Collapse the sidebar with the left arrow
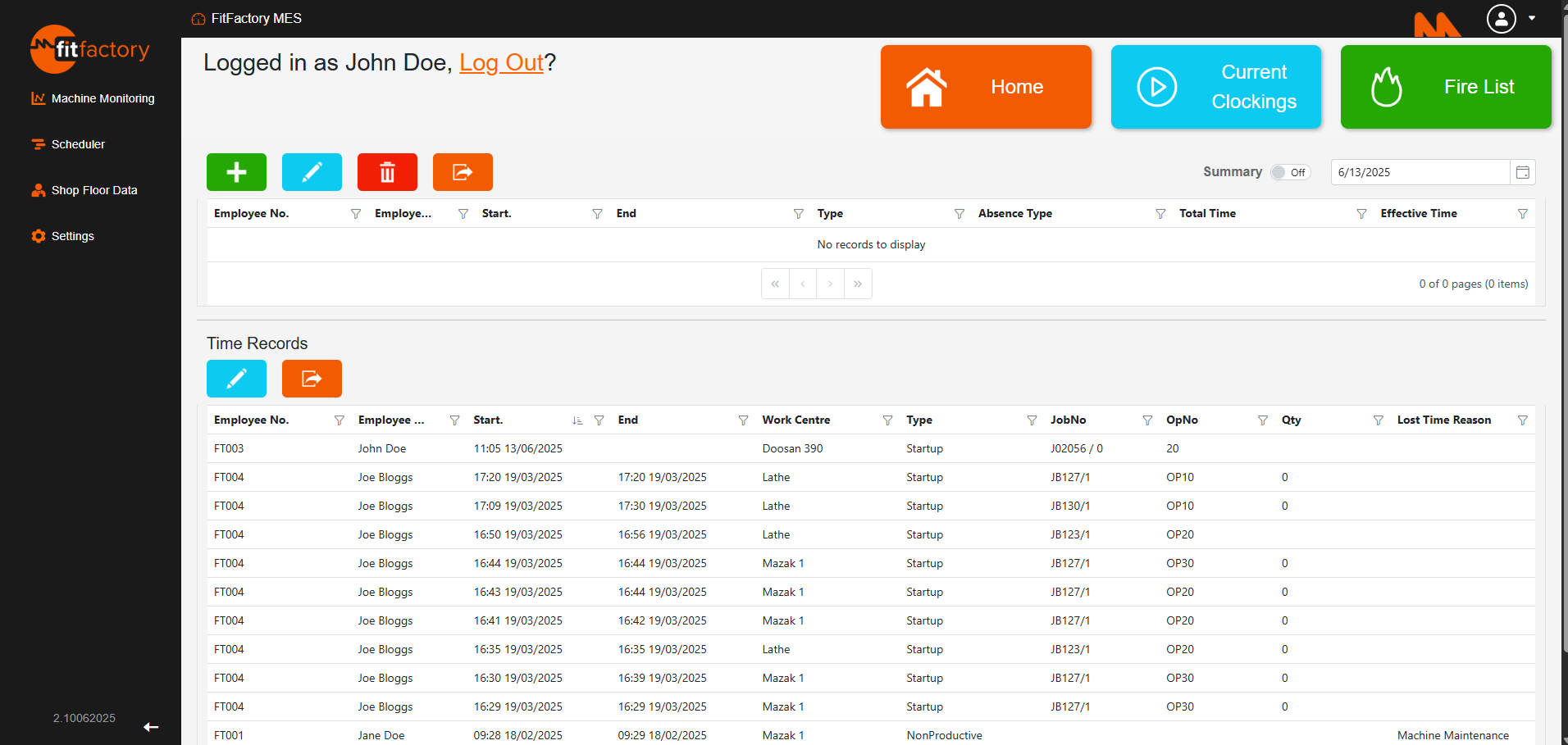 tap(151, 727)
